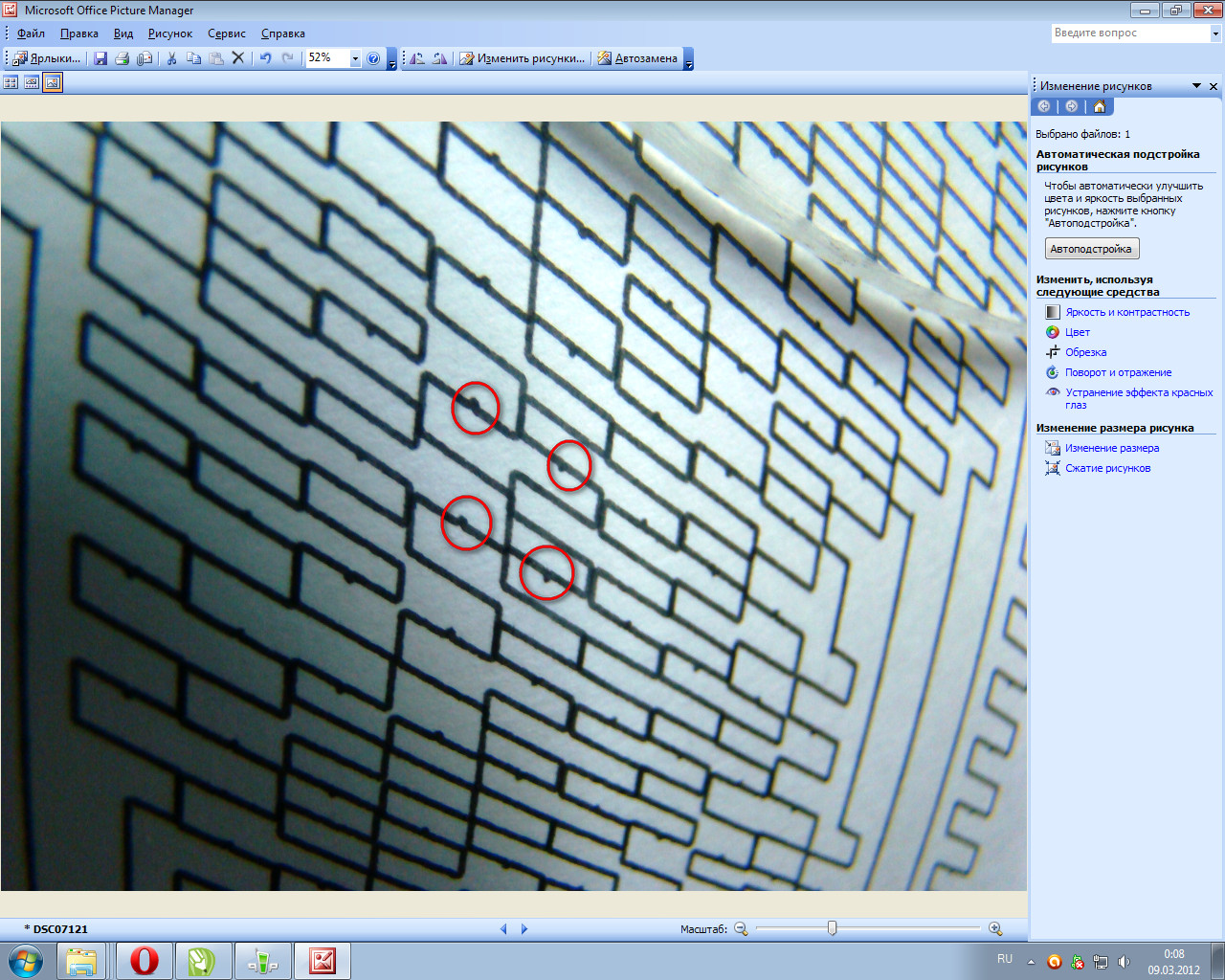1225x980 pixels.
Task: Click the Масштаб zoom slider handle
Action: click(x=832, y=927)
